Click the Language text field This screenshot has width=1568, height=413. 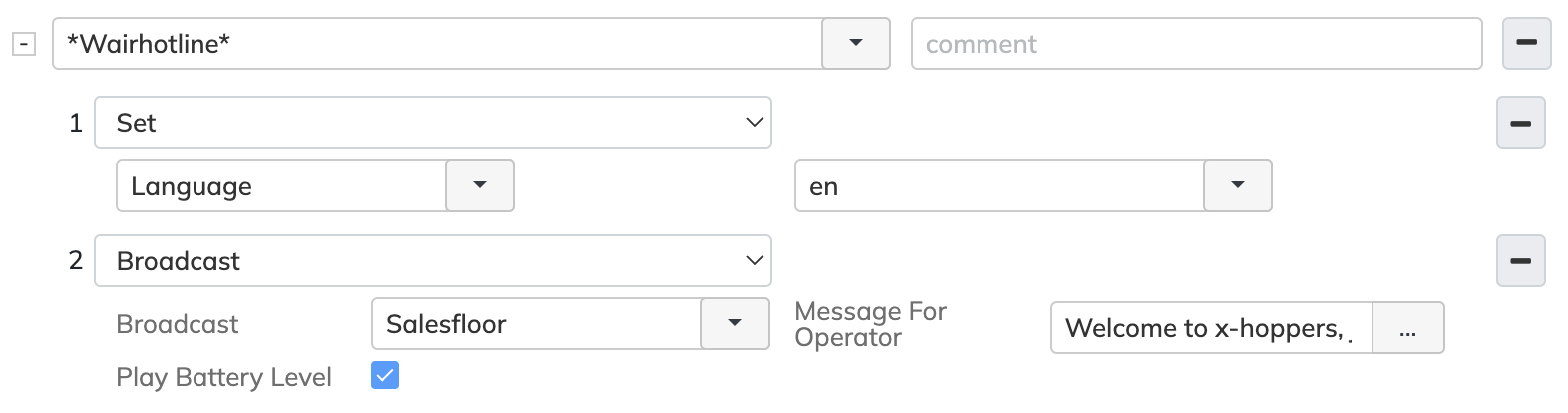281,186
